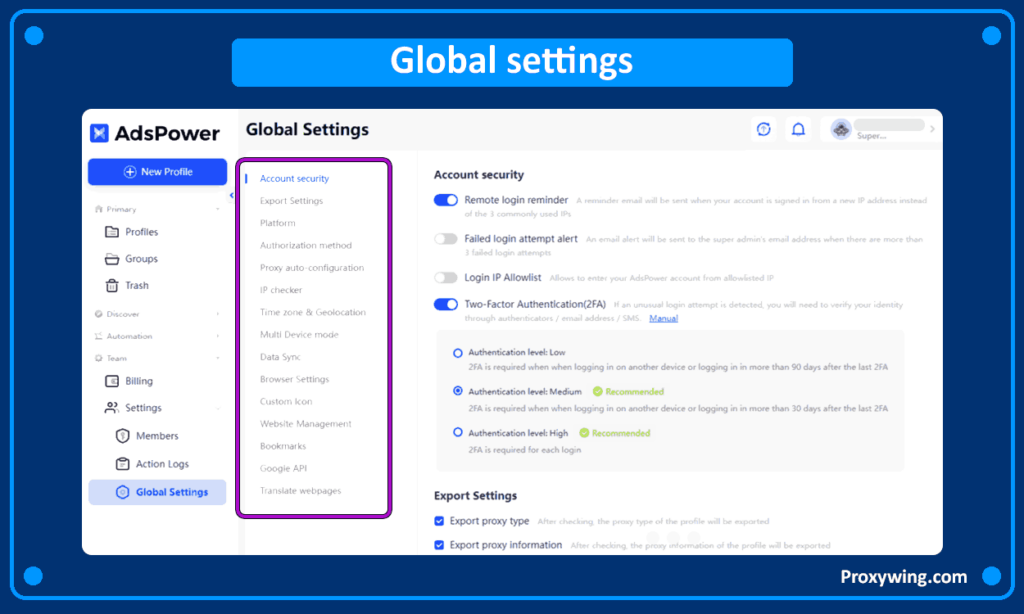Viewport: 1024px width, 614px height.
Task: Select Authentication level: High
Action: coord(458,433)
